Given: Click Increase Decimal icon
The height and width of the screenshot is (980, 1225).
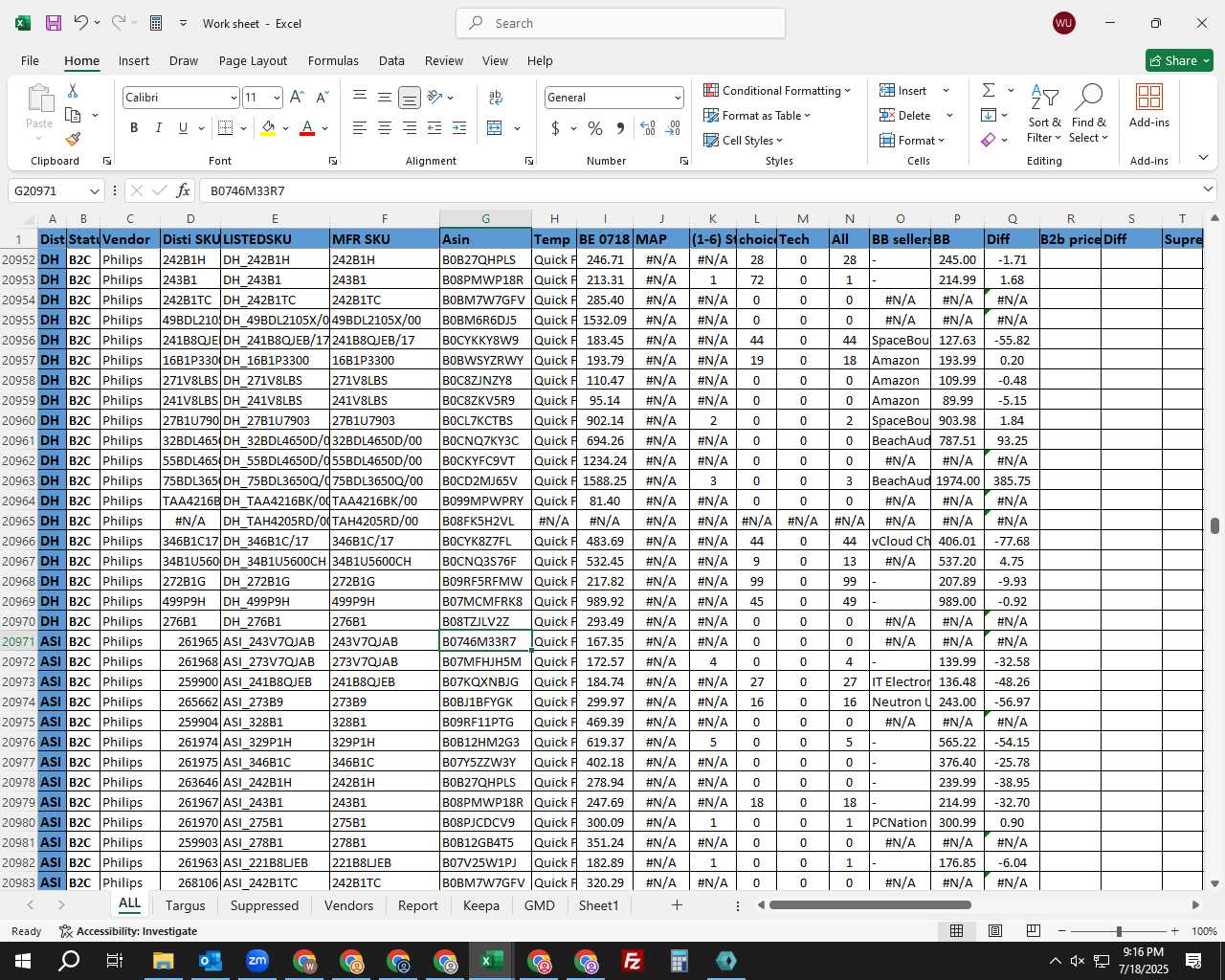Looking at the screenshot, I should [x=648, y=128].
